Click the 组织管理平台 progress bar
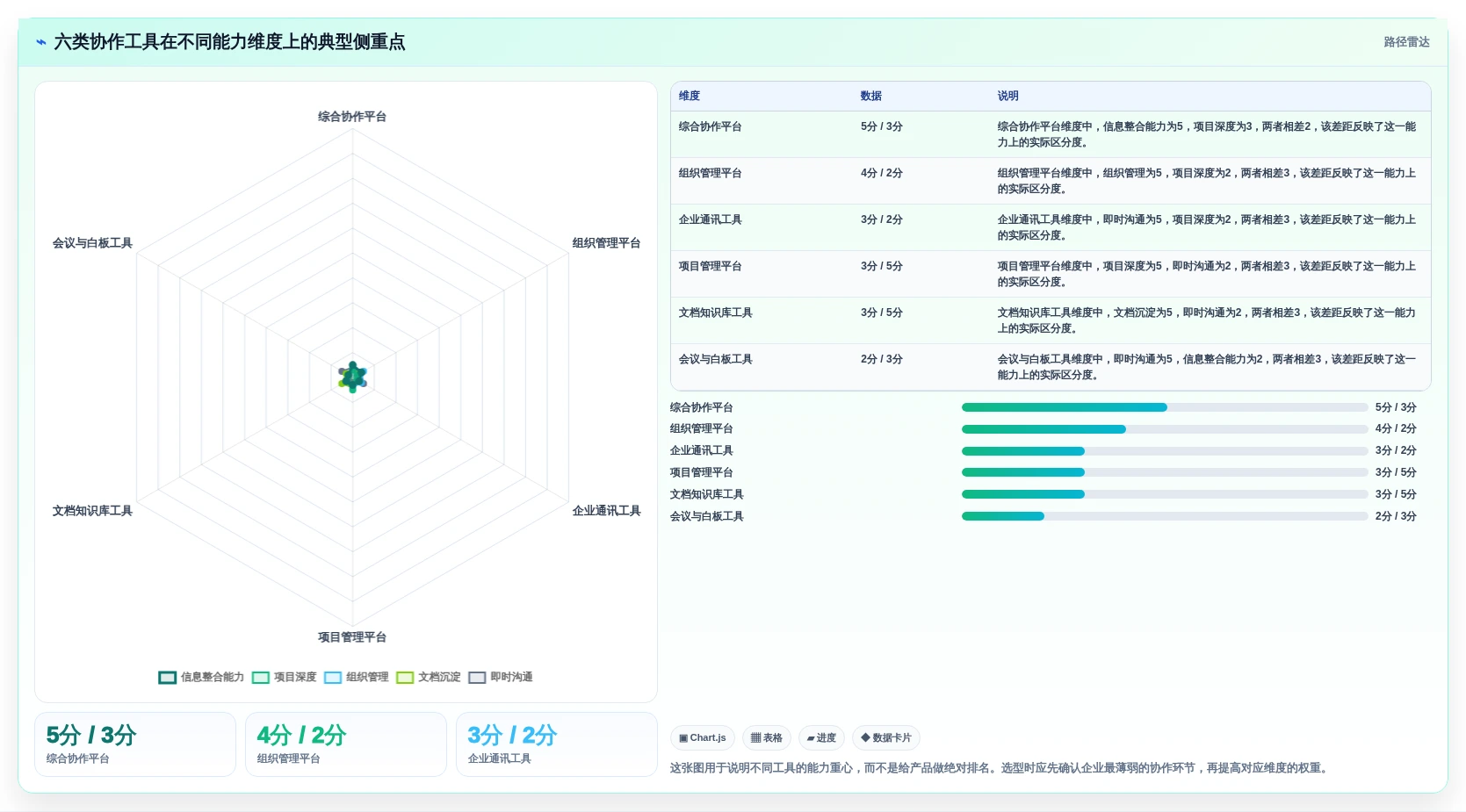 pos(1165,429)
